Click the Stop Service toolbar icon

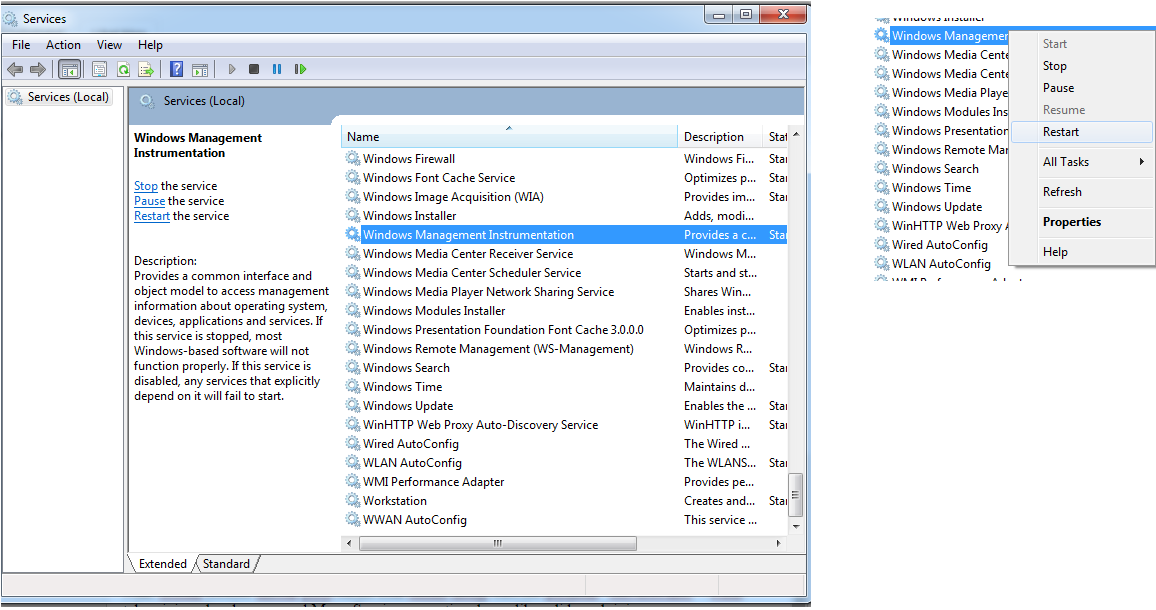(254, 69)
